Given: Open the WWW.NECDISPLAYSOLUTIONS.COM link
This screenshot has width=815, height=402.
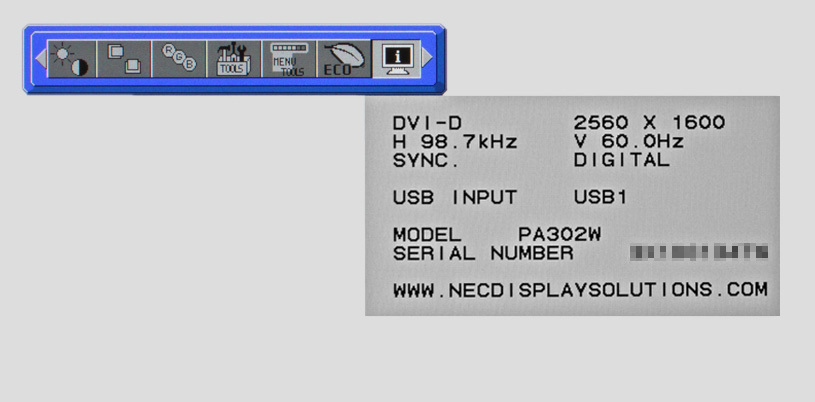Looking at the screenshot, I should pos(580,290).
